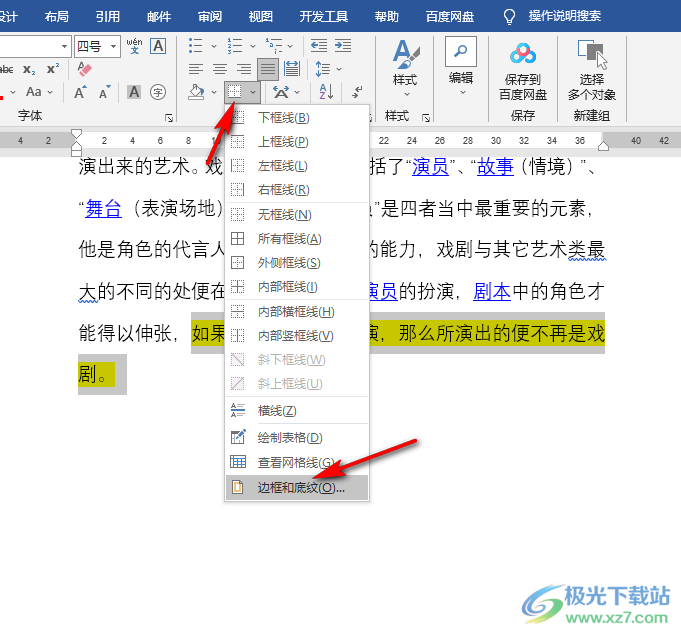Open Styles pane launcher

pos(426,118)
